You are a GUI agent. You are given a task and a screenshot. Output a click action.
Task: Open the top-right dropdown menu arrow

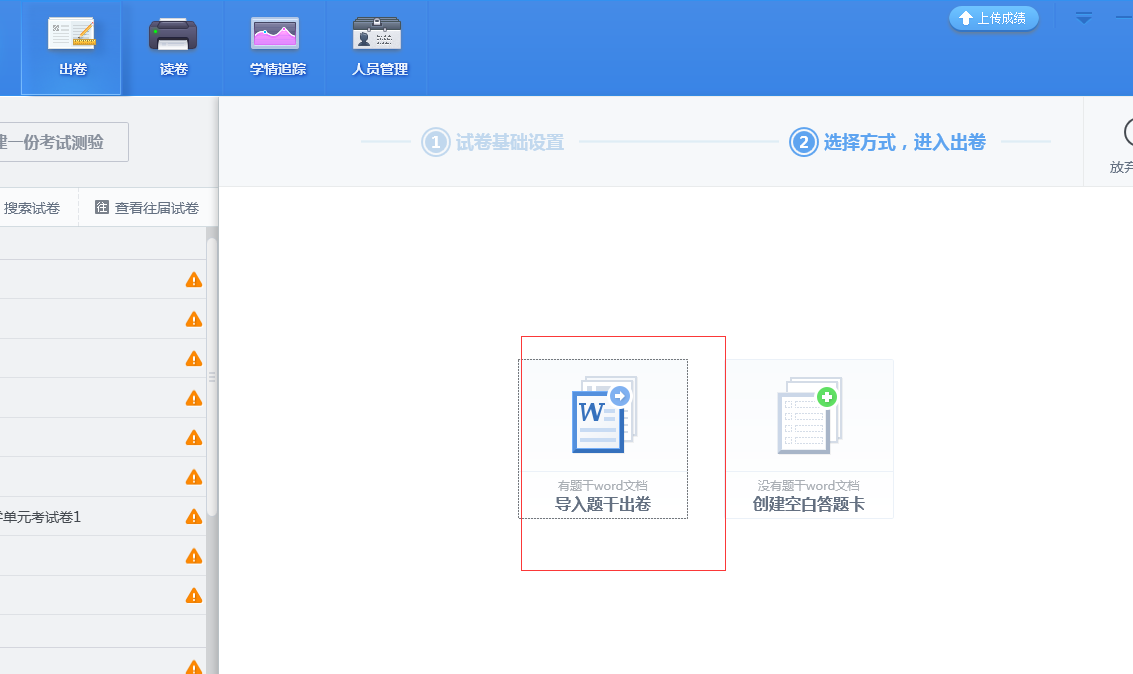pos(1084,18)
